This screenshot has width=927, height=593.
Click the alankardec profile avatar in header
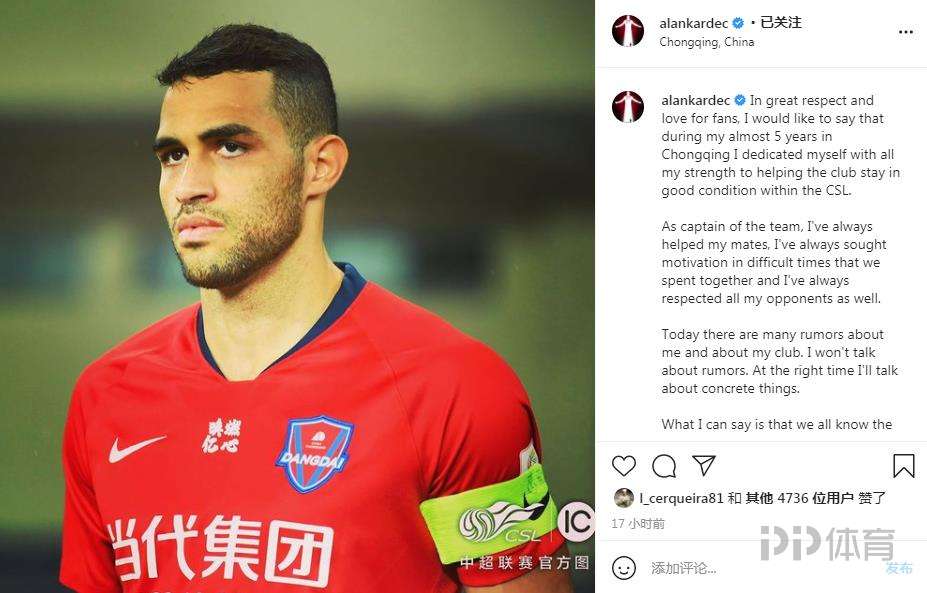click(x=628, y=31)
